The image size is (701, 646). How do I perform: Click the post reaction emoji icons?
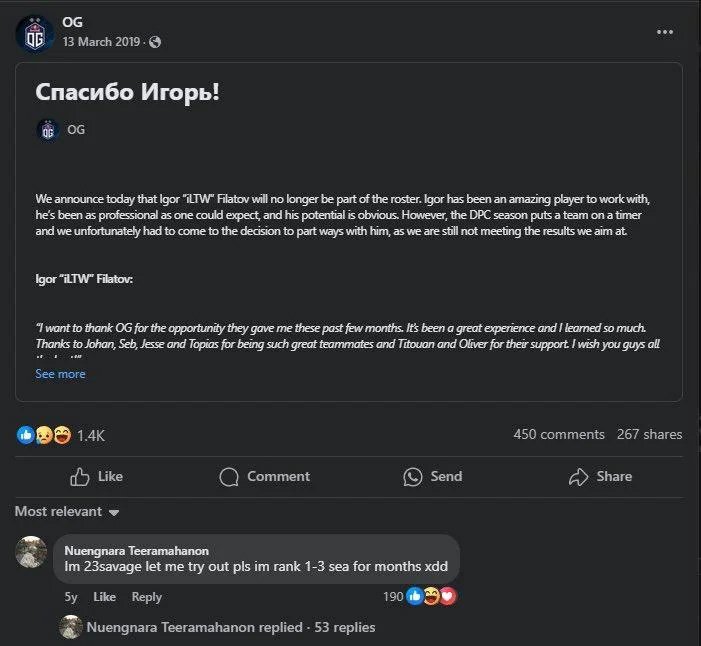coord(44,435)
